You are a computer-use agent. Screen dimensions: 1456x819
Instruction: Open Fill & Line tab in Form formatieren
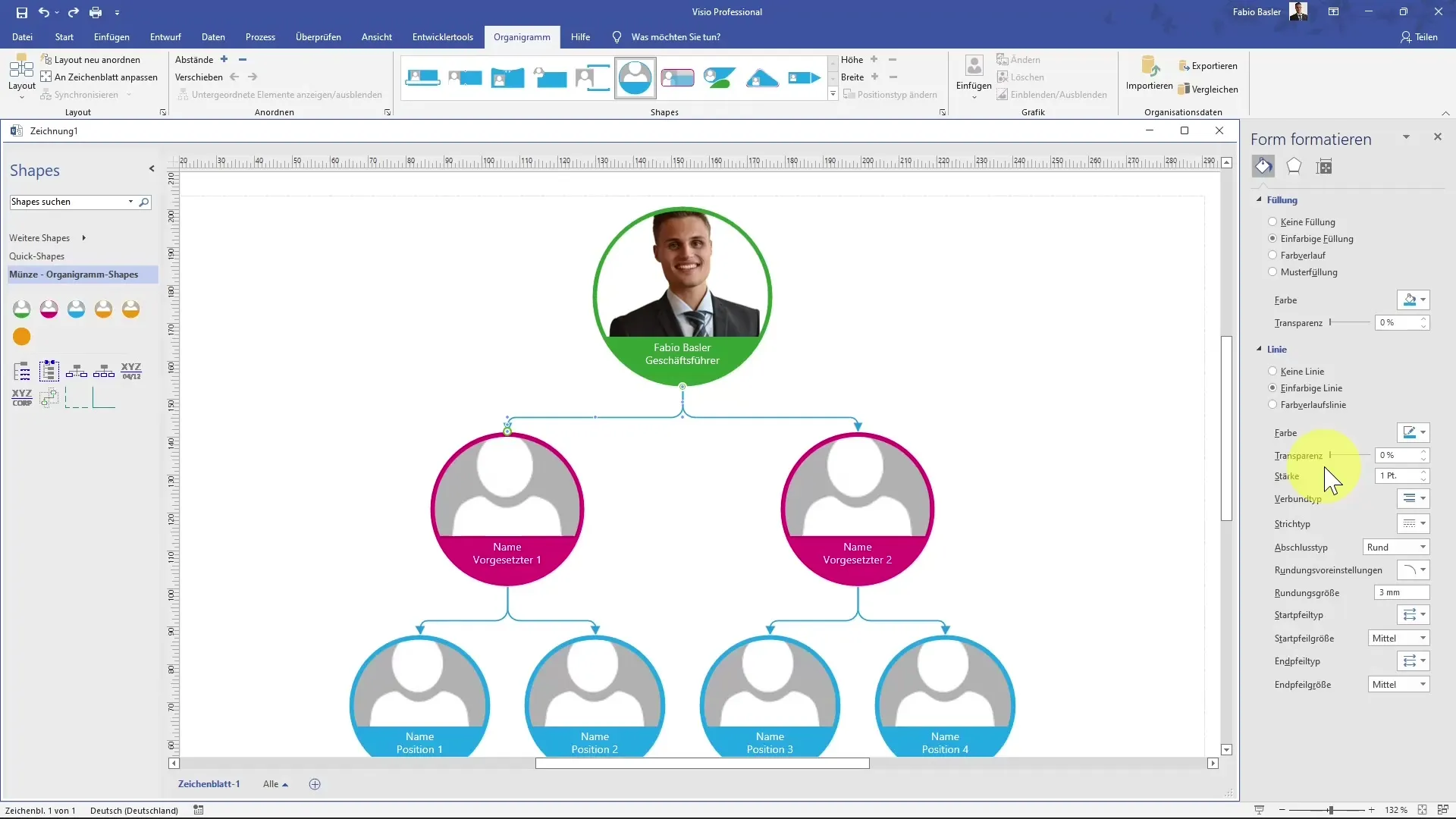[x=1263, y=166]
